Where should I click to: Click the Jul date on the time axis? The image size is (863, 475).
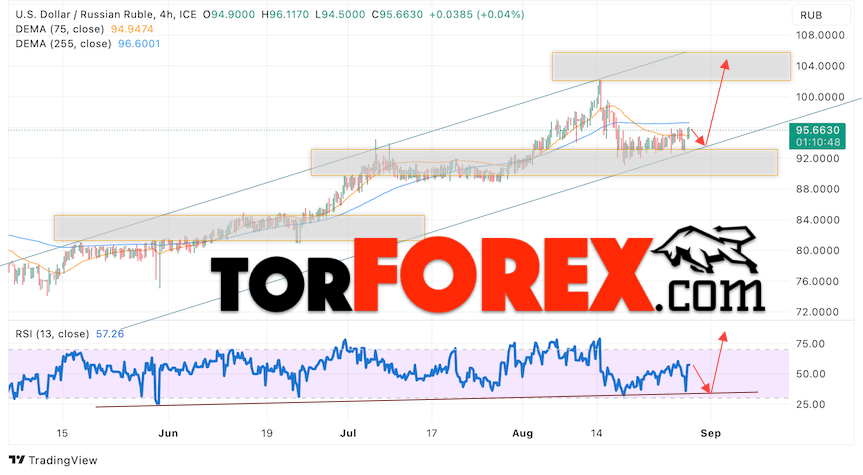point(348,433)
